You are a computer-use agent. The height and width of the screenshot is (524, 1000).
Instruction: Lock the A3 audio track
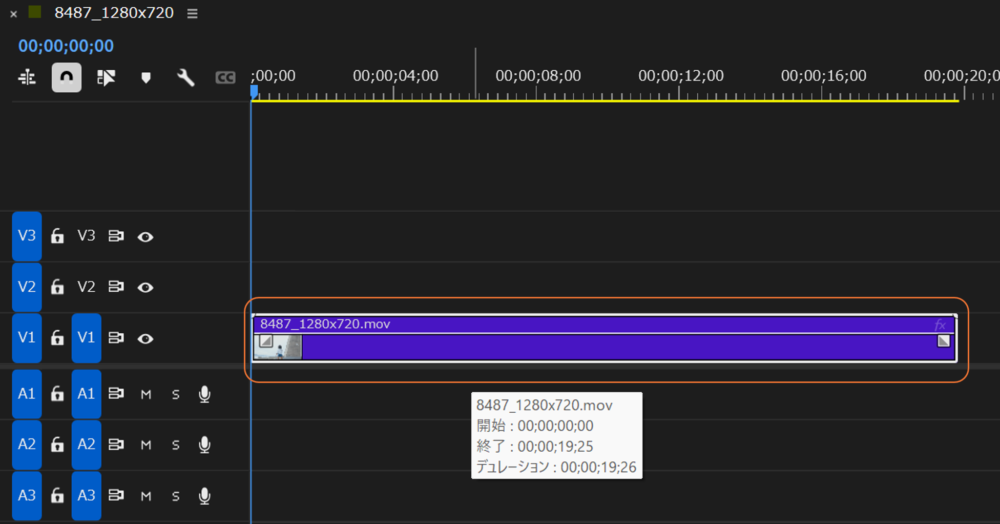57,495
